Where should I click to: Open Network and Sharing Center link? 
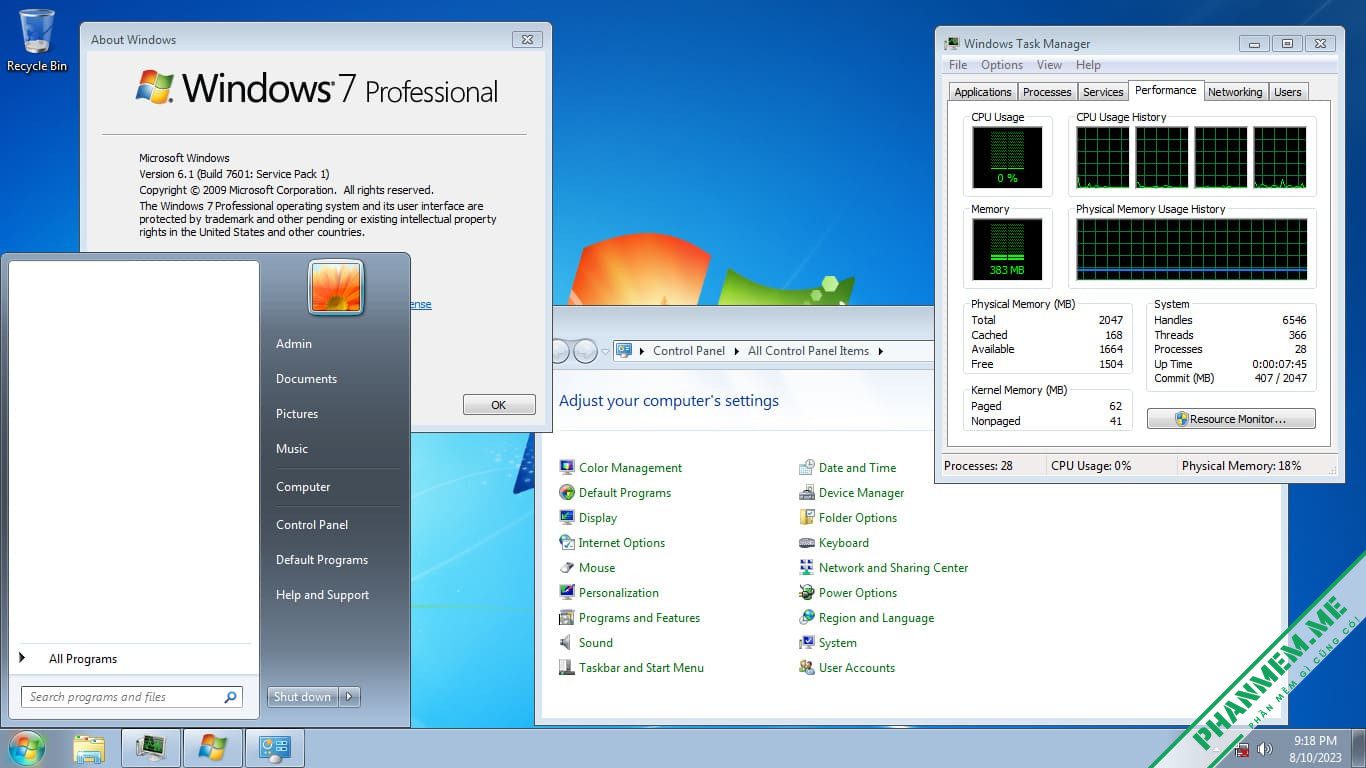coord(893,568)
